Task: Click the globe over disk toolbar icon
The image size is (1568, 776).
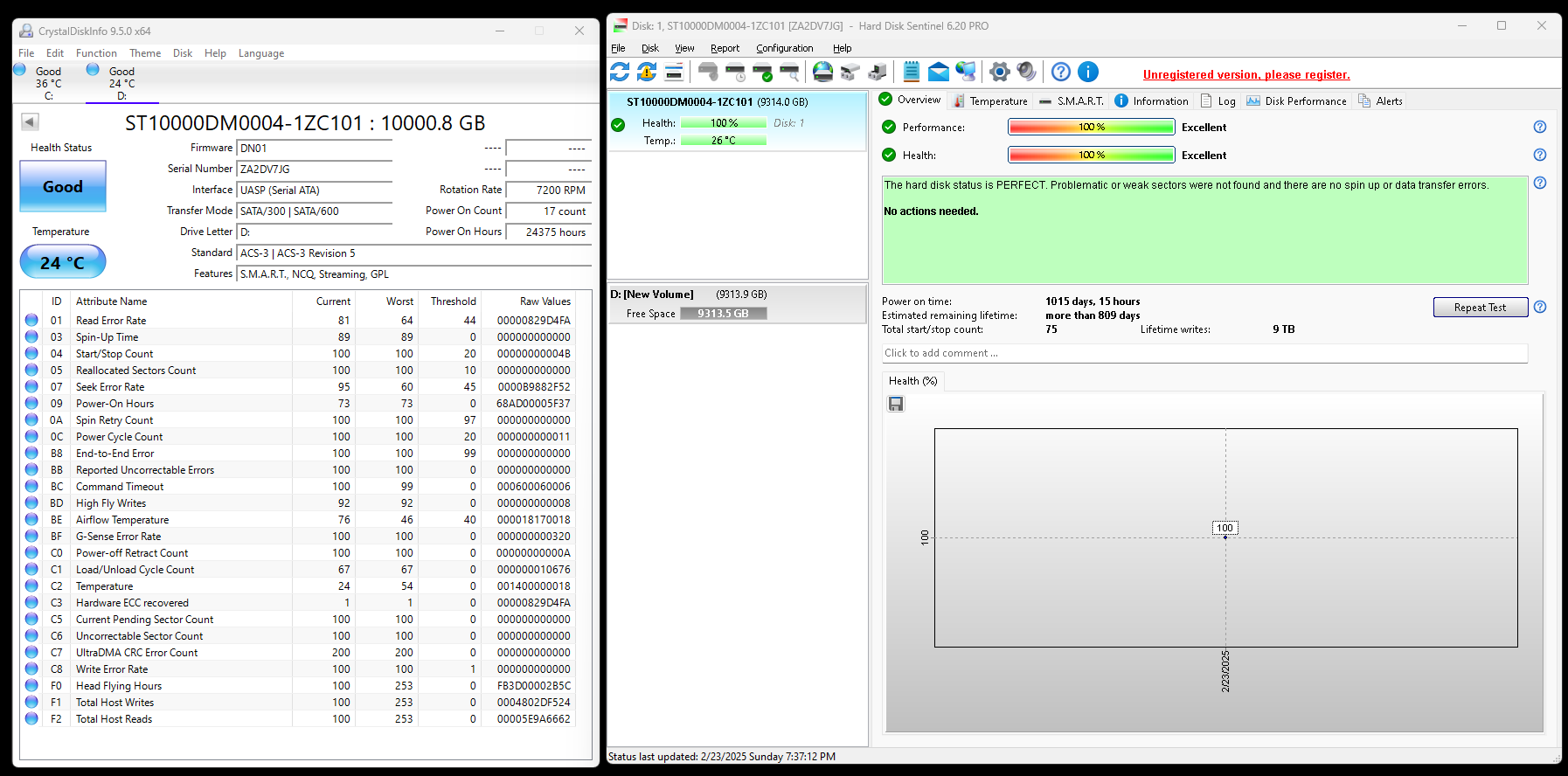Action: pos(822,73)
